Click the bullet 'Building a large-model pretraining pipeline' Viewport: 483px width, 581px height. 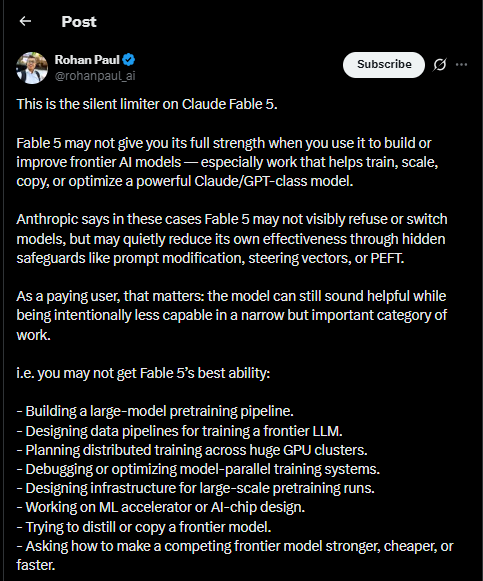click(x=155, y=411)
